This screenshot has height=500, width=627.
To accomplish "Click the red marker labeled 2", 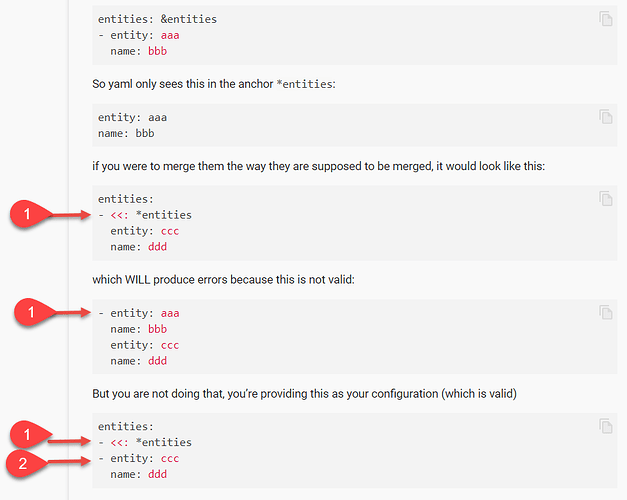I will coord(24,464).
